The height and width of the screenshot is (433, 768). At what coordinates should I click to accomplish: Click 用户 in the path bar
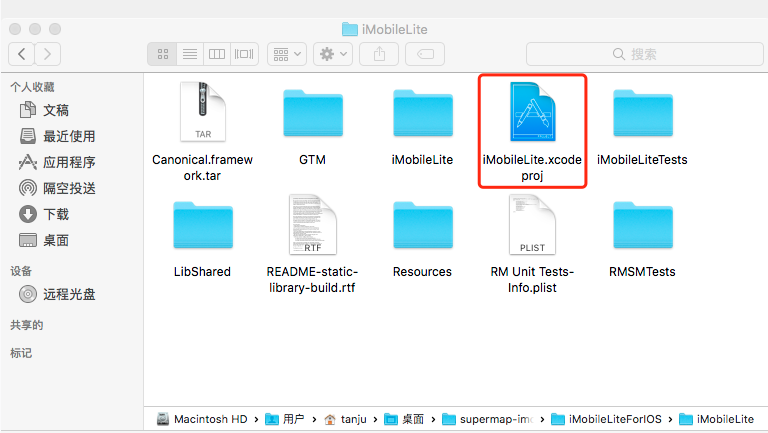pyautogui.click(x=285, y=419)
